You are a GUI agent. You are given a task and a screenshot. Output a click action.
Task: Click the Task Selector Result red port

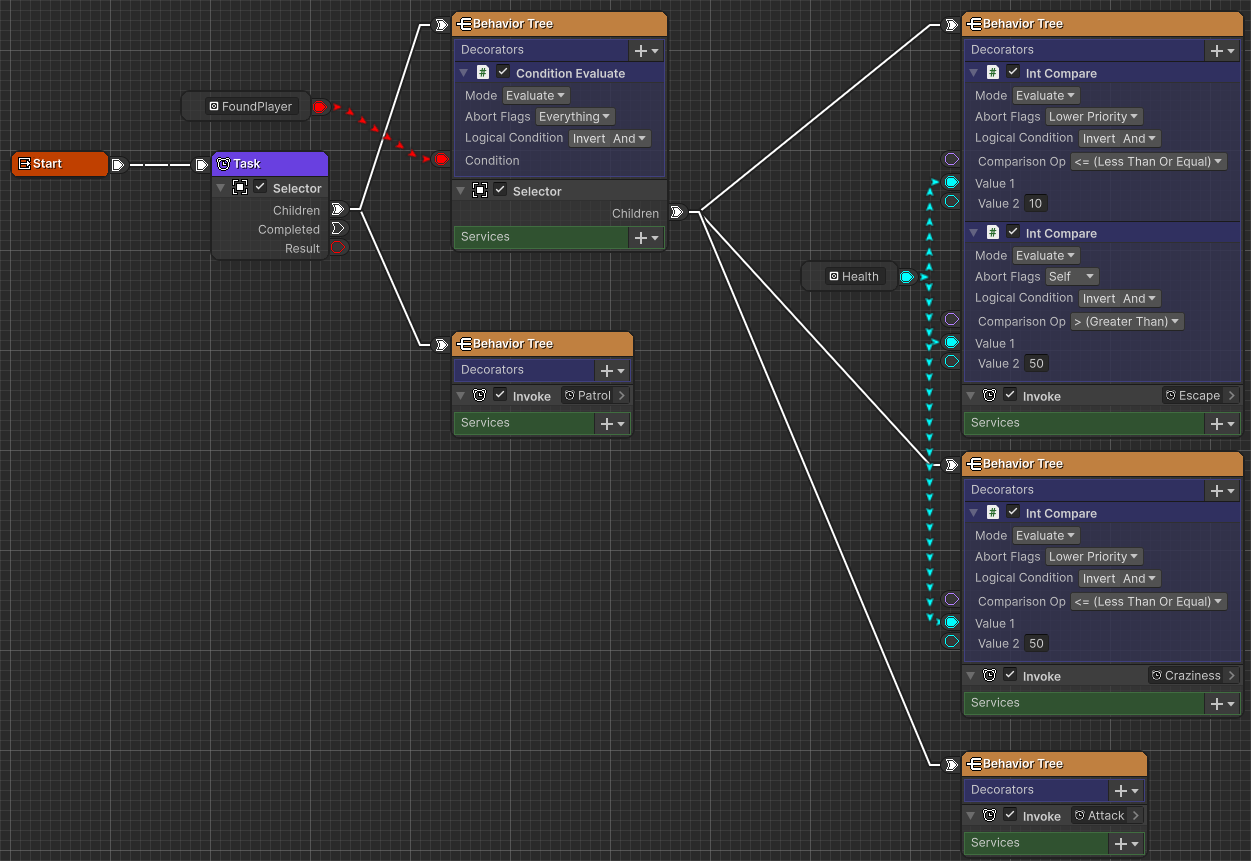tap(338, 248)
